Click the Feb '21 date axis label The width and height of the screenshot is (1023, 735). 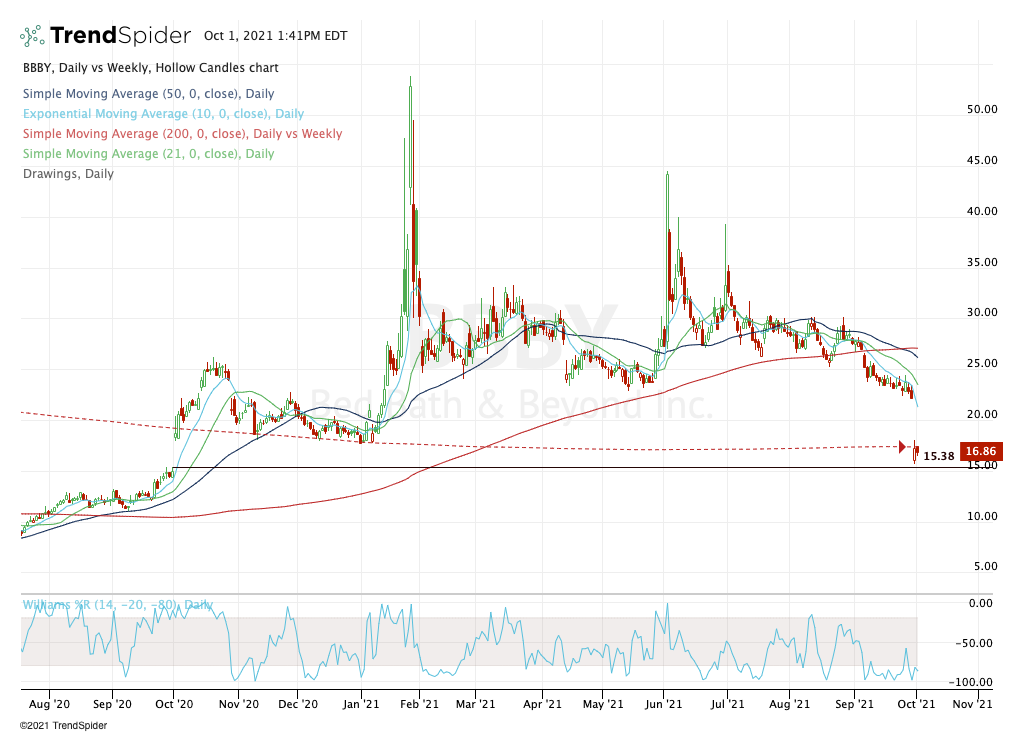(420, 704)
